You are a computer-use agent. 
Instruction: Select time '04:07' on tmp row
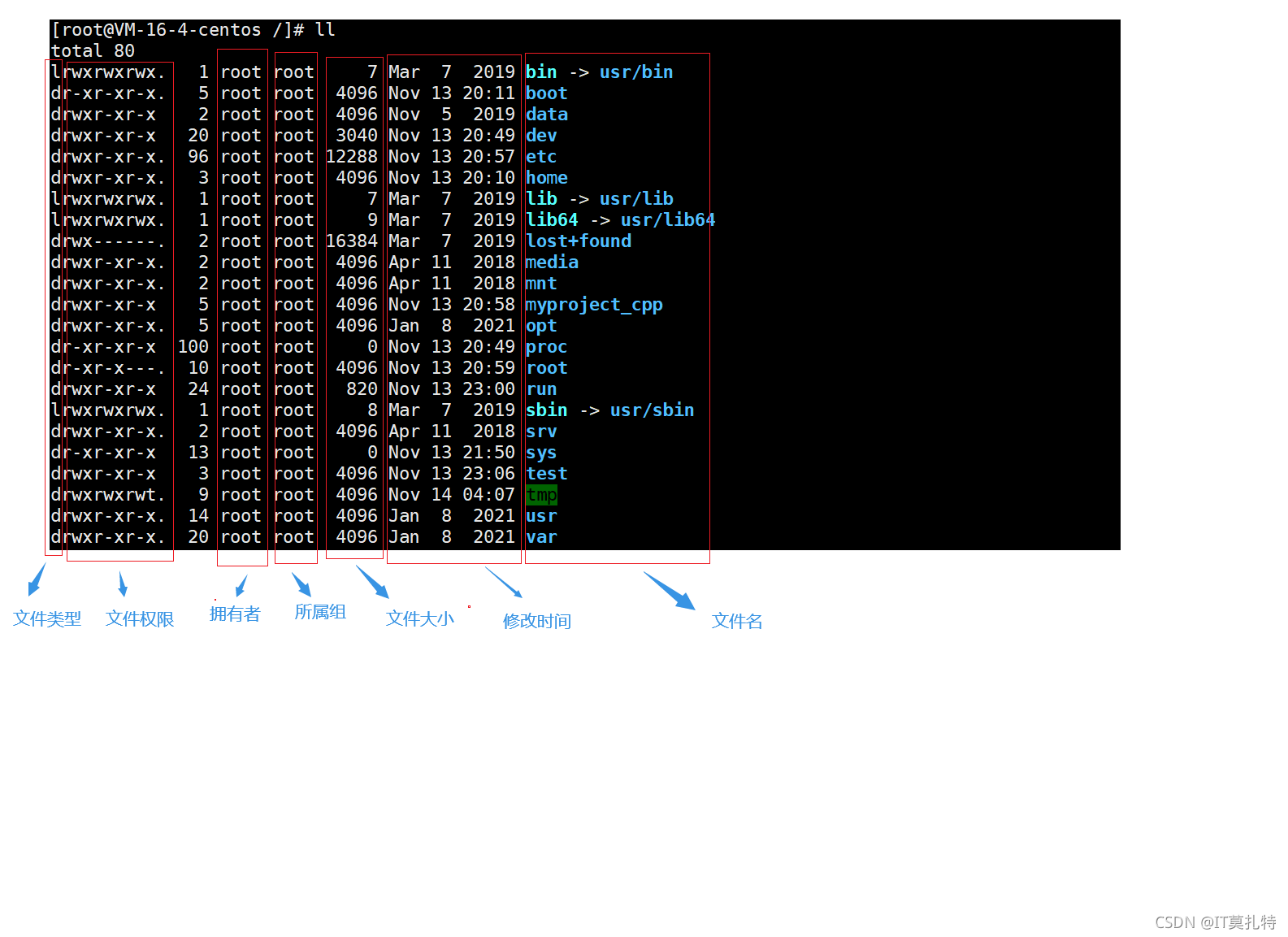coord(488,495)
